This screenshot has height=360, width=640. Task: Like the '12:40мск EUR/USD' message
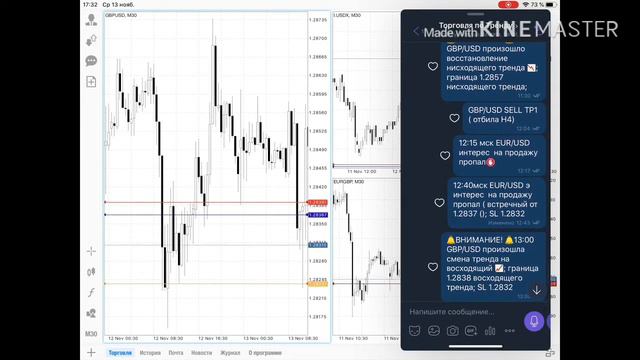point(439,202)
